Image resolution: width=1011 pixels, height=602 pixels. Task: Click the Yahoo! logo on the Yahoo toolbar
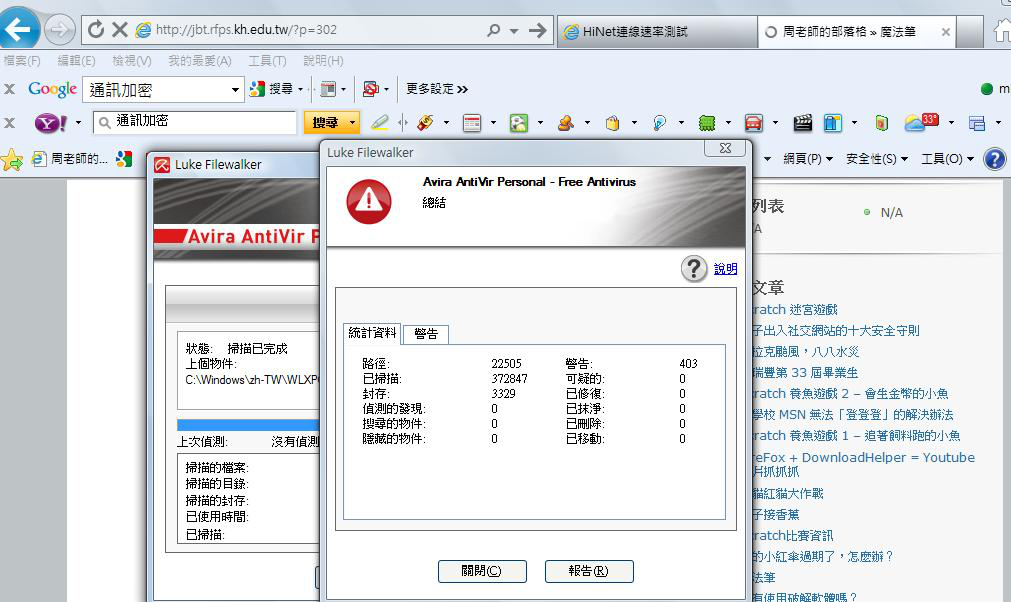pos(50,122)
